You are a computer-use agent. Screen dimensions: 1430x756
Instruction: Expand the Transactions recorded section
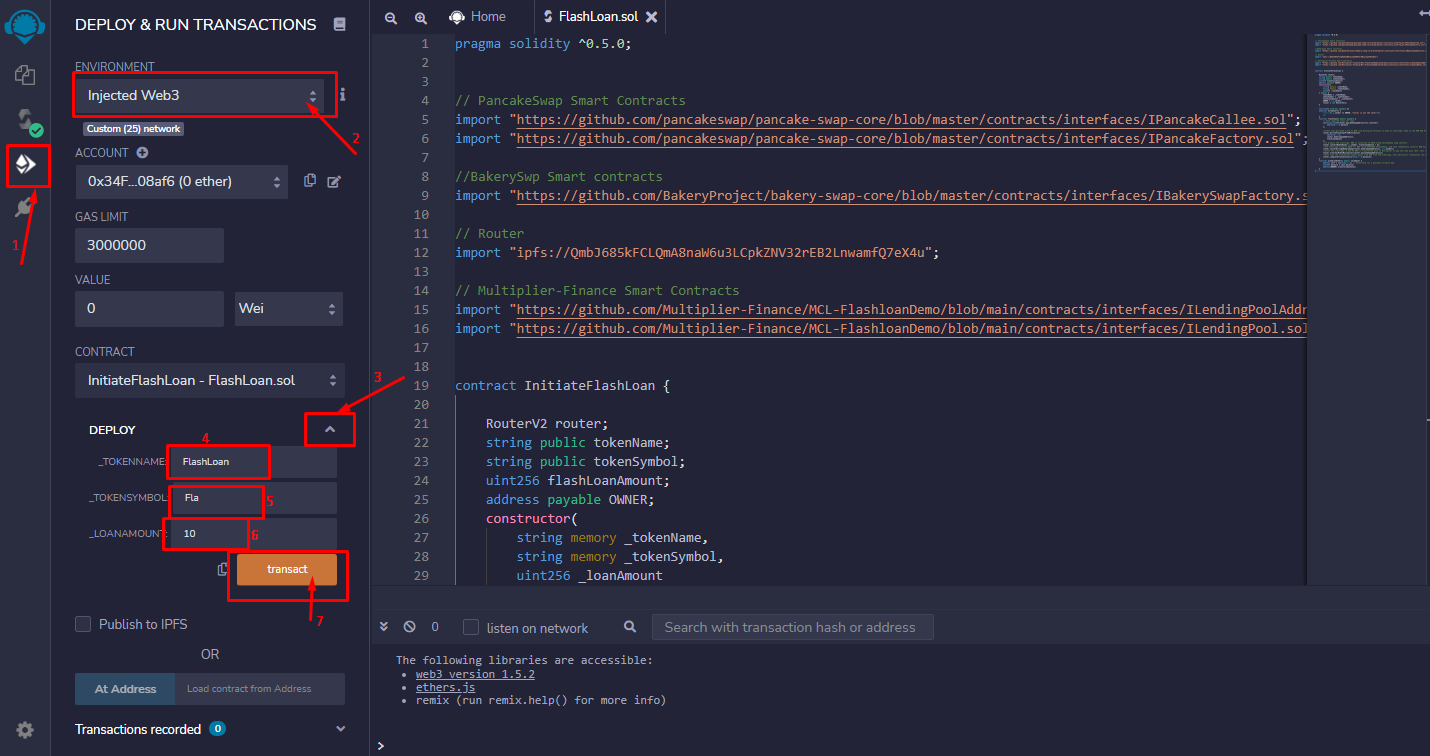[x=340, y=729]
